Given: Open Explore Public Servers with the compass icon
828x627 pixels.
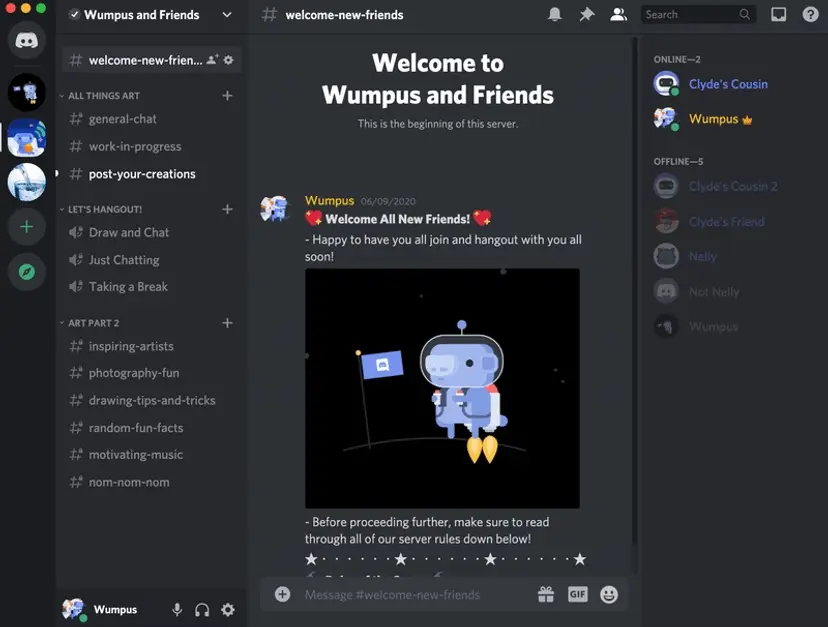Looking at the screenshot, I should pyautogui.click(x=26, y=272).
